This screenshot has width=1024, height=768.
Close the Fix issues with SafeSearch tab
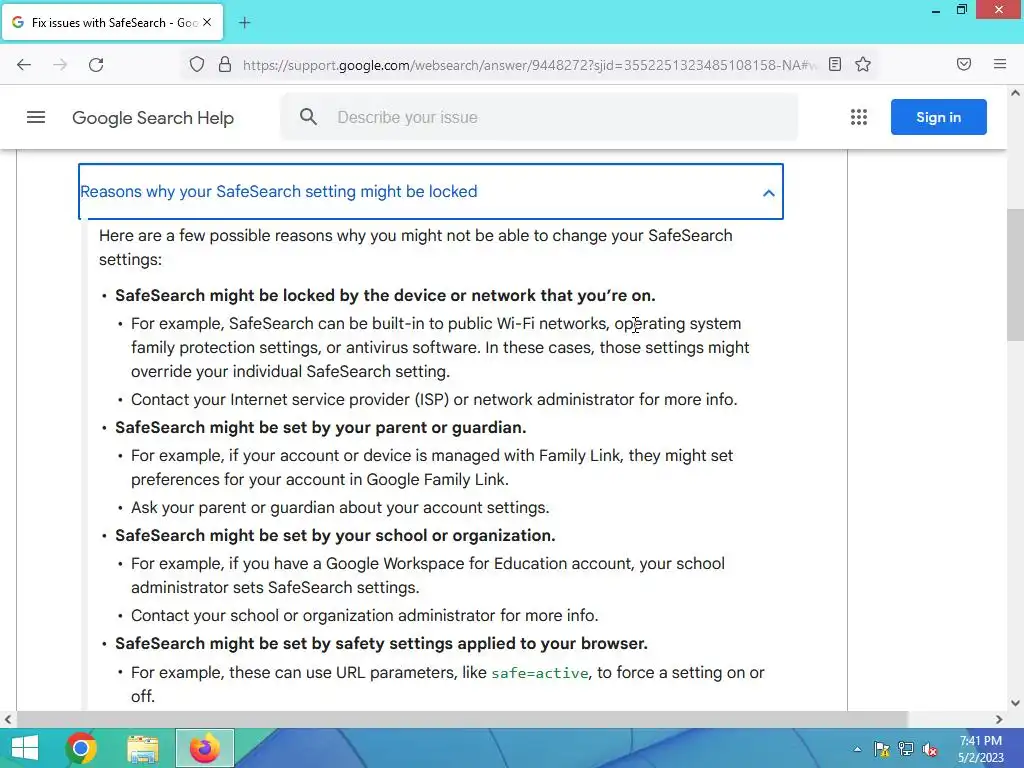[207, 22]
